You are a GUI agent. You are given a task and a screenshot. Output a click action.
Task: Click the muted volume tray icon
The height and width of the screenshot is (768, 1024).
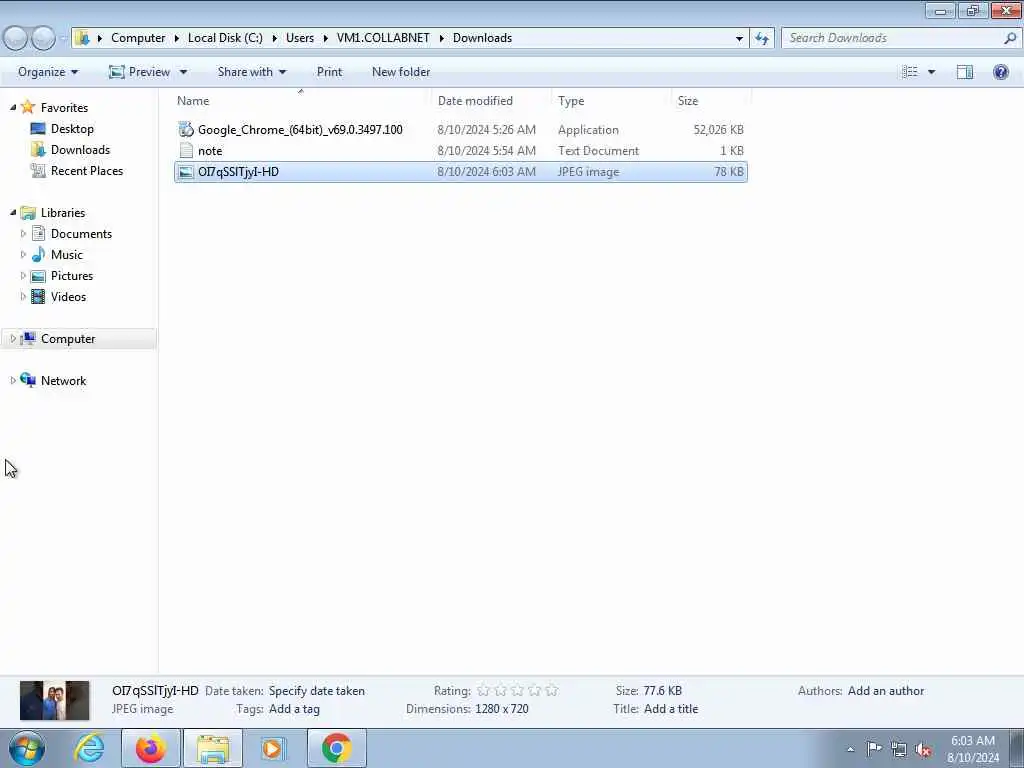click(923, 749)
